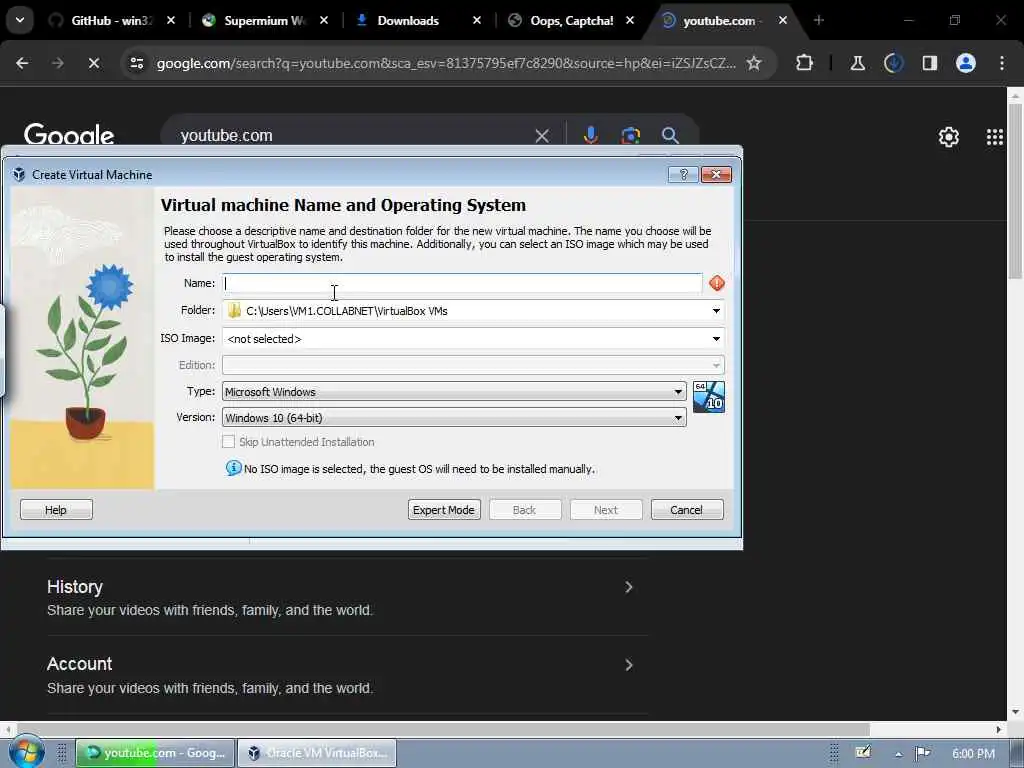
Task: Open the Windows Start menu
Action: [26, 752]
